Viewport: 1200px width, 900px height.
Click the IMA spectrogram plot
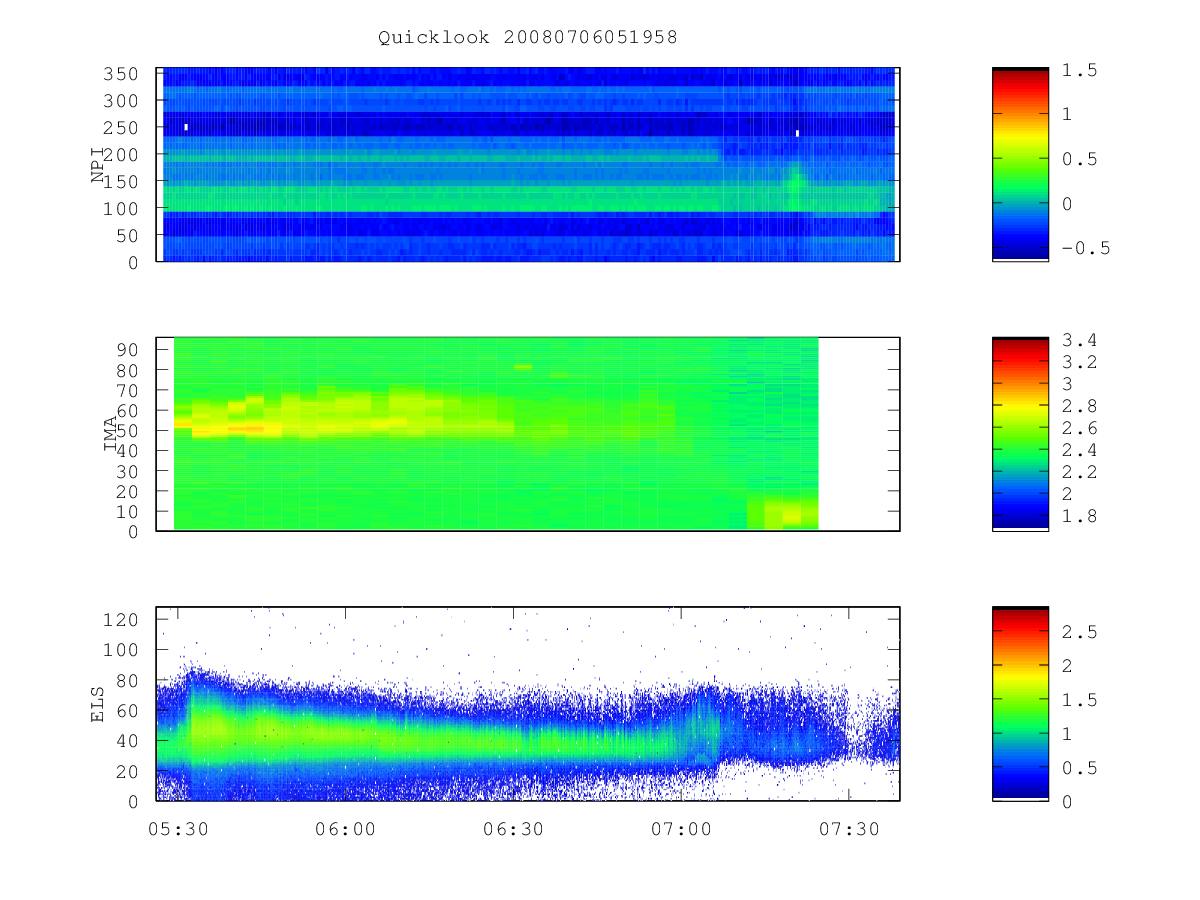coord(528,434)
